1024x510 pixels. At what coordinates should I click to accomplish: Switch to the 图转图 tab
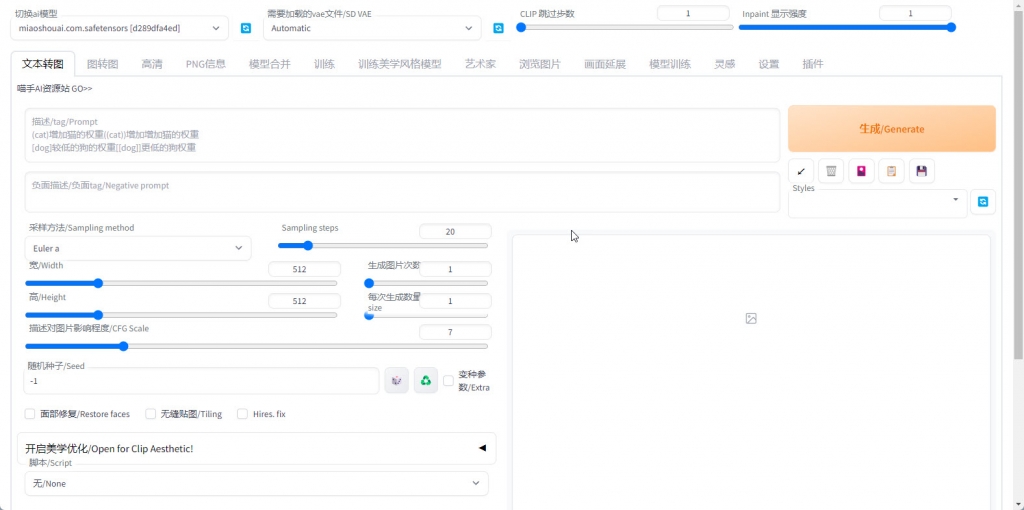click(x=103, y=64)
